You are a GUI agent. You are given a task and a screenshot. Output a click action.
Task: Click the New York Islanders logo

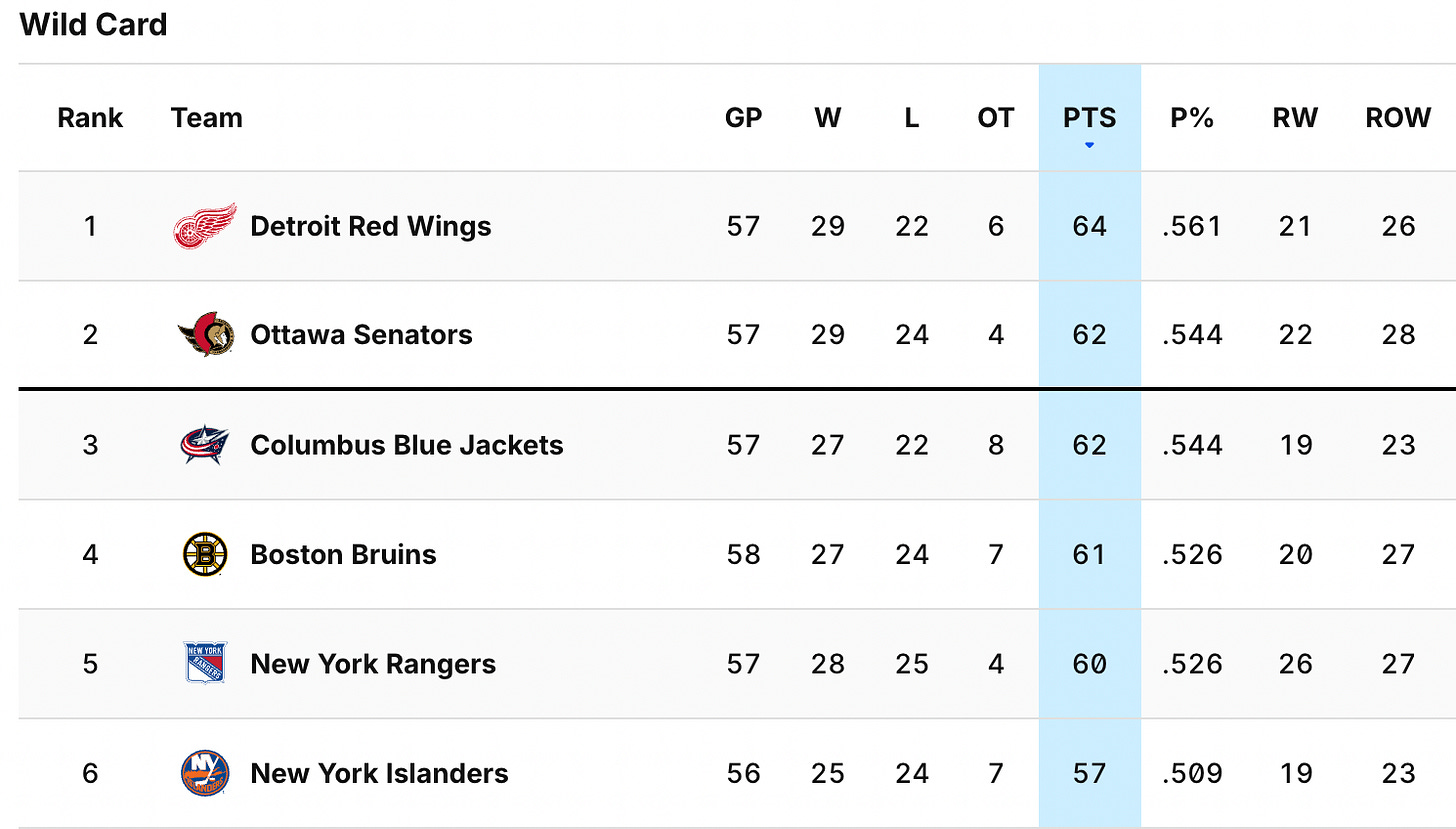click(205, 773)
